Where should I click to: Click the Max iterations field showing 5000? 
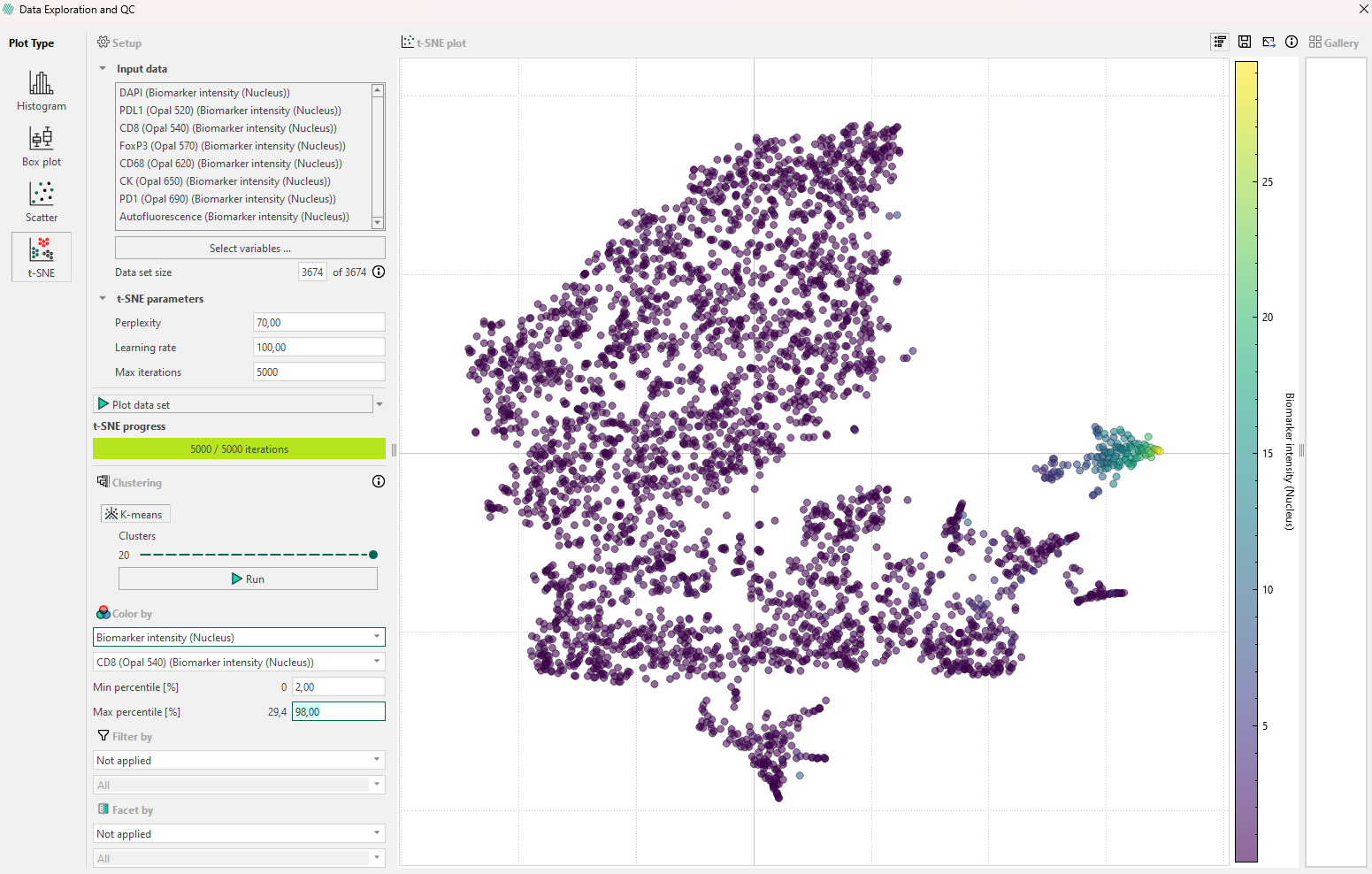pyautogui.click(x=319, y=372)
